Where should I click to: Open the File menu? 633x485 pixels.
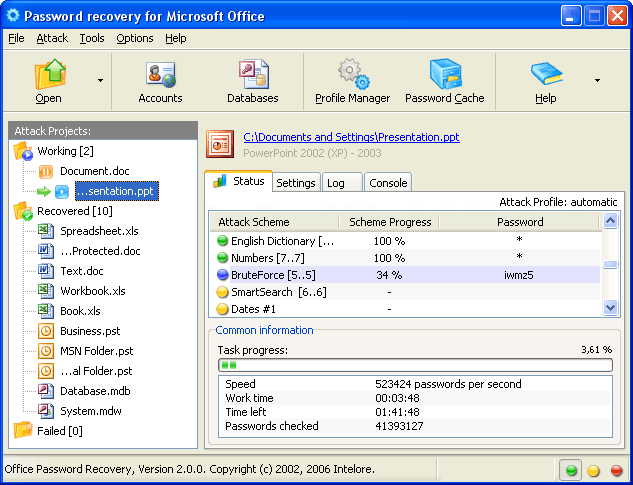click(16, 38)
